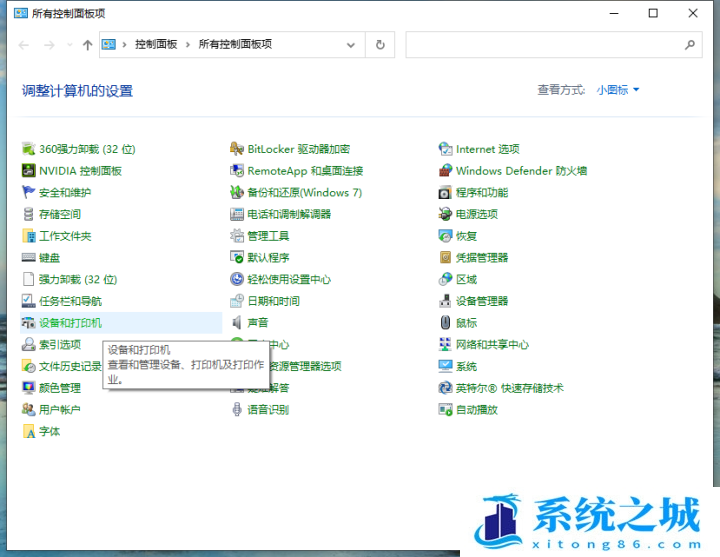Viewport: 720px width, 557px height.
Task: Click the 凭据管理器 safe icon
Action: point(445,257)
